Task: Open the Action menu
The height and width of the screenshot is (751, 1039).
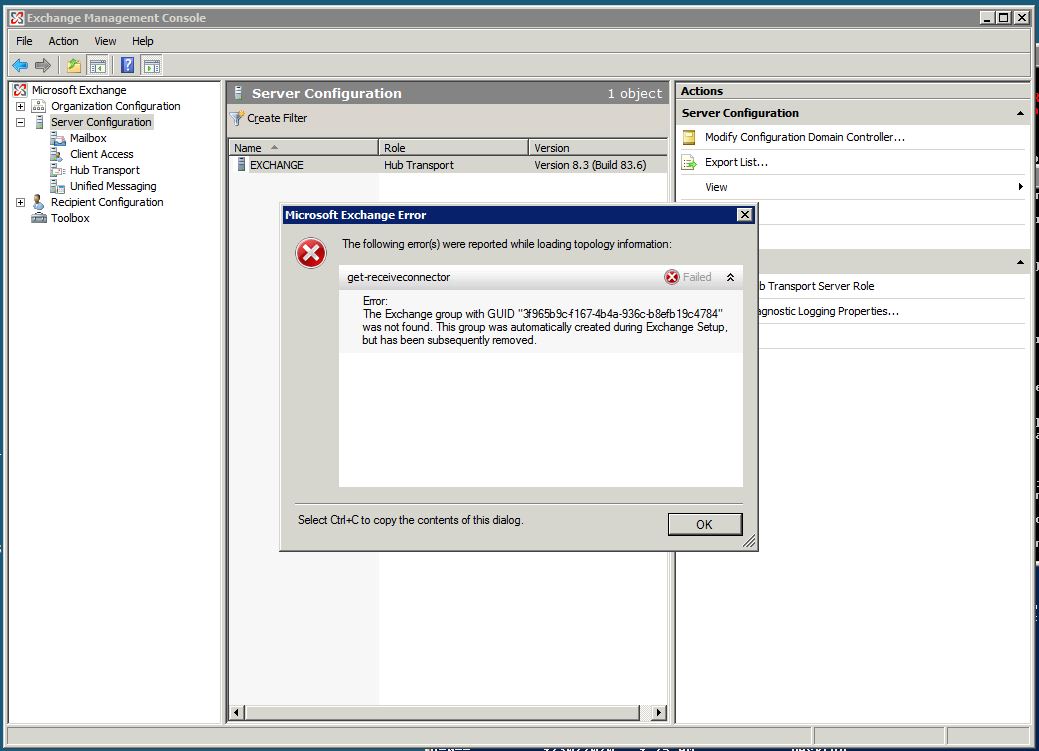Action: click(64, 41)
